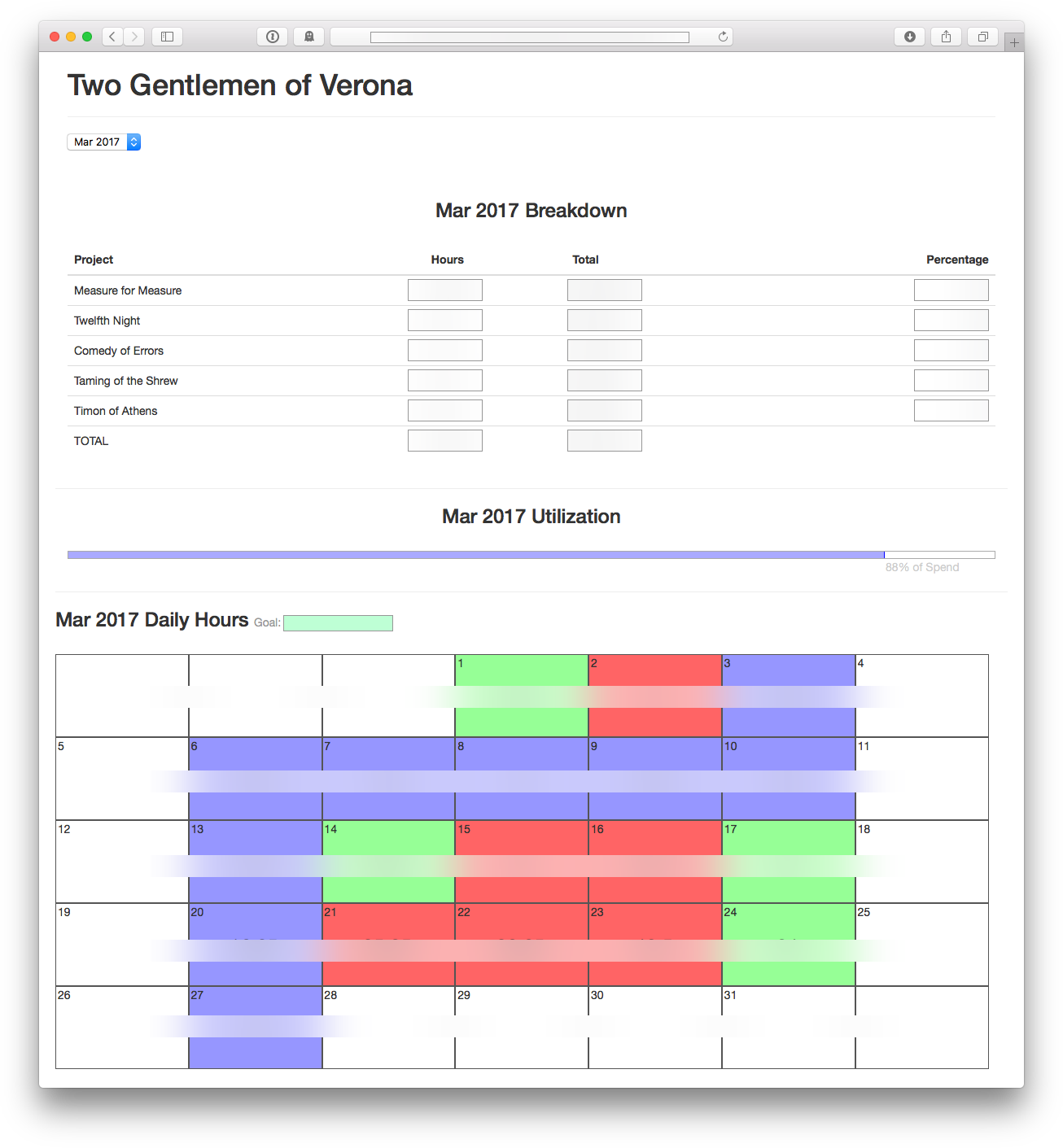Show all tabs overview
The height and width of the screenshot is (1148, 1063).
click(x=982, y=37)
